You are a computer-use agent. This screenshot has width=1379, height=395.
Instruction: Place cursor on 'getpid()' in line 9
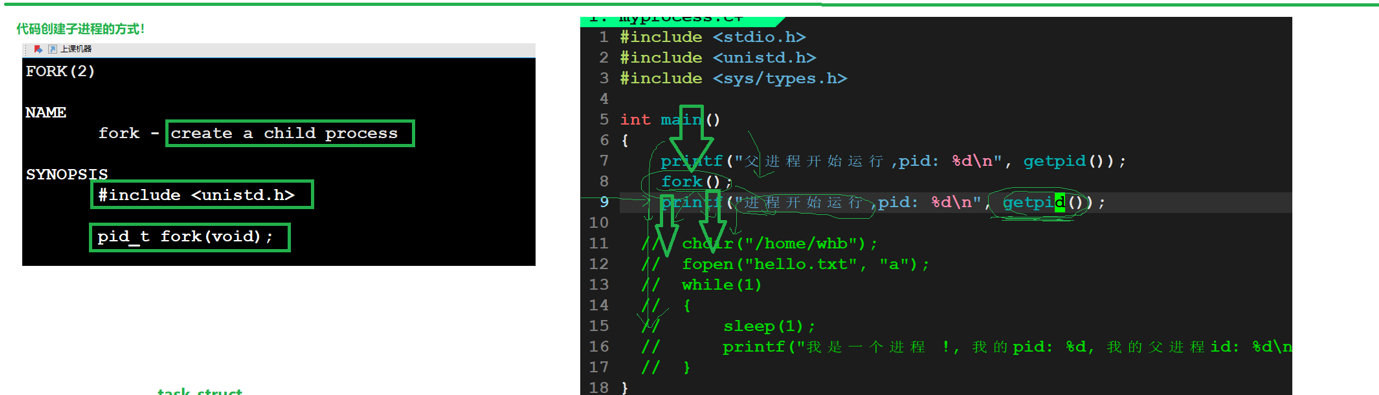[1044, 202]
